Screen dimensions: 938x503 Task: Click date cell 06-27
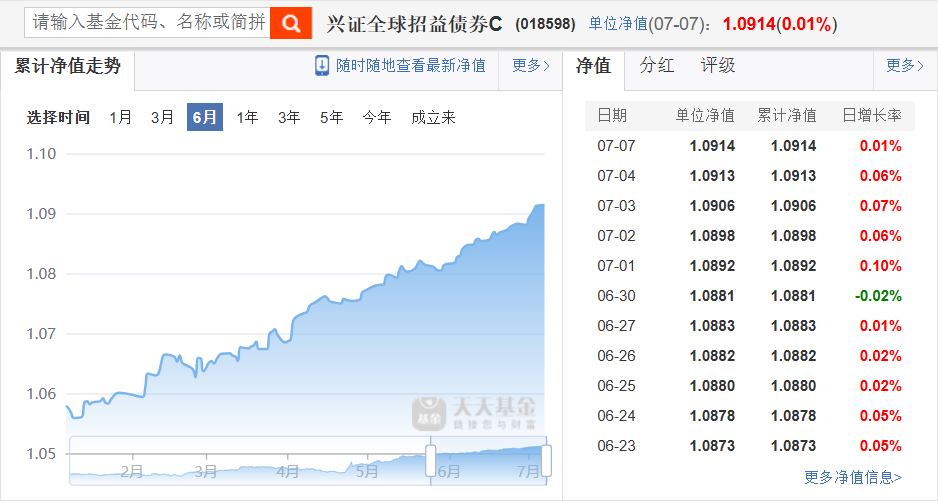point(616,326)
